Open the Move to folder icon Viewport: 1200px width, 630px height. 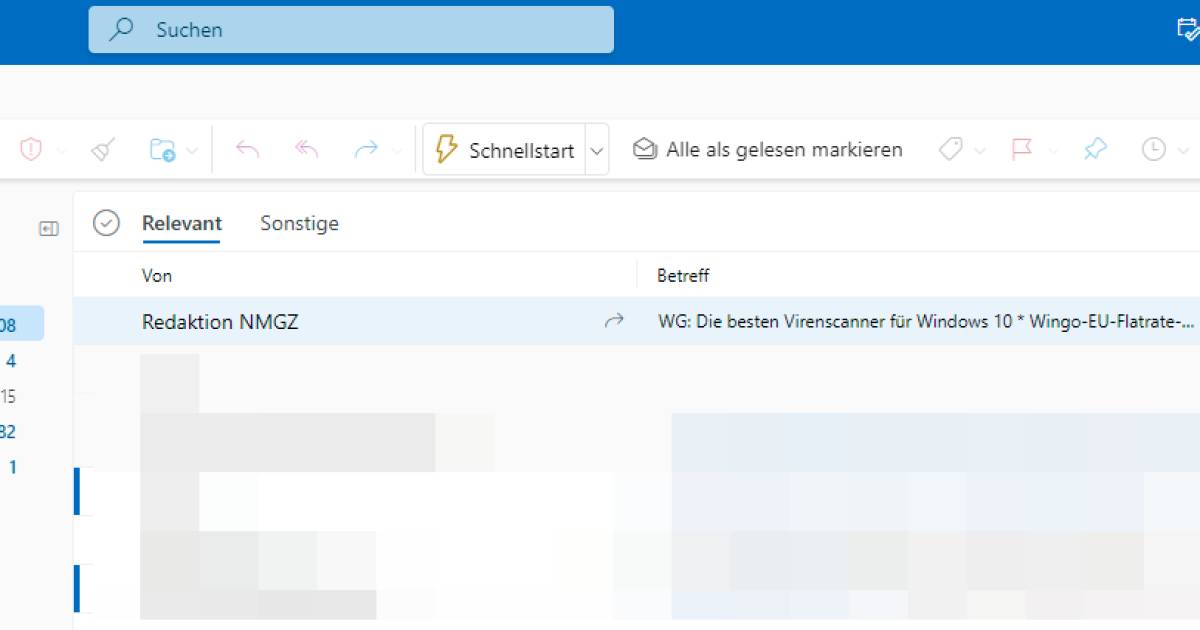(x=163, y=148)
